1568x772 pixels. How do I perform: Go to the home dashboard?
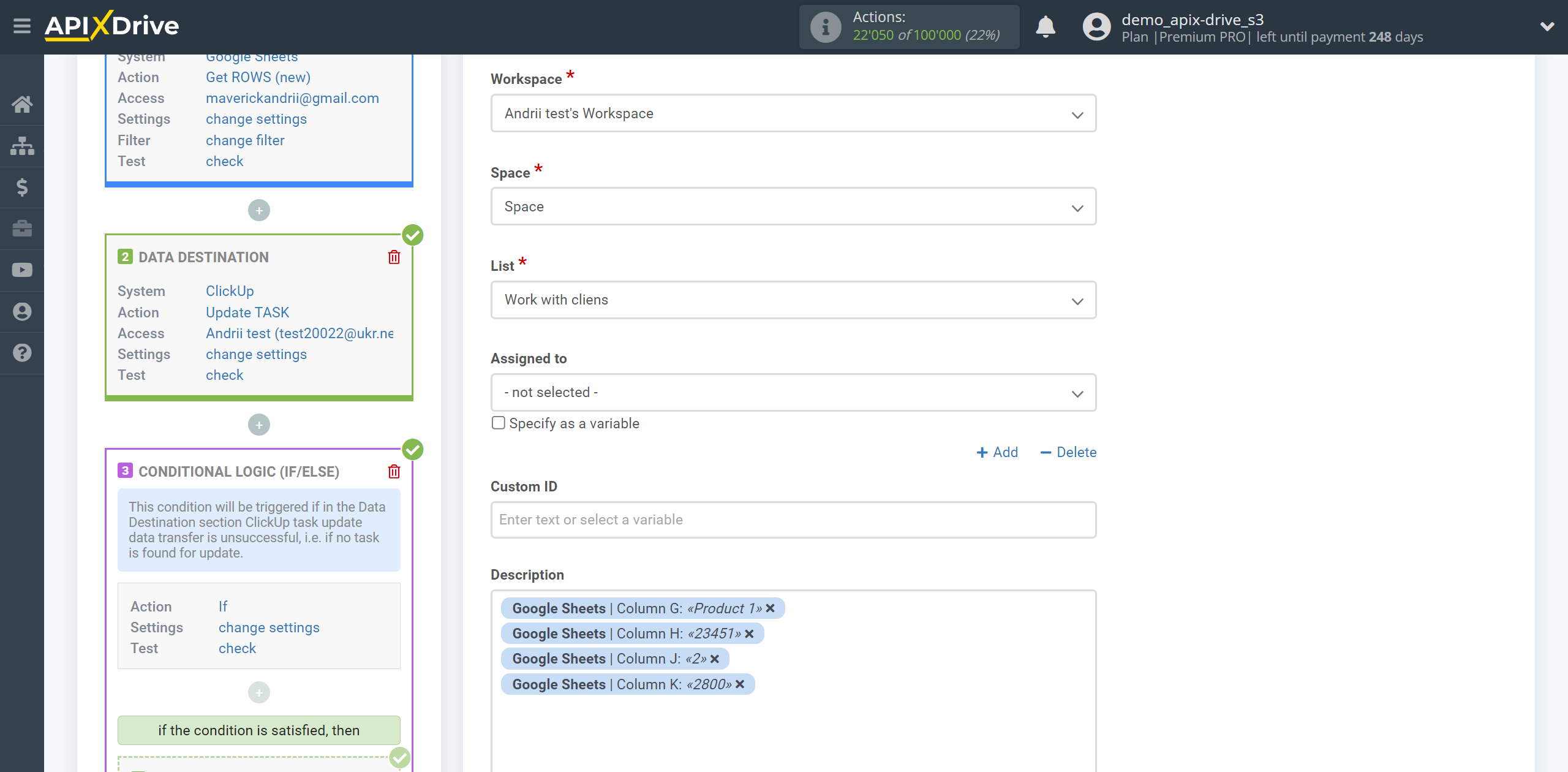[x=22, y=104]
